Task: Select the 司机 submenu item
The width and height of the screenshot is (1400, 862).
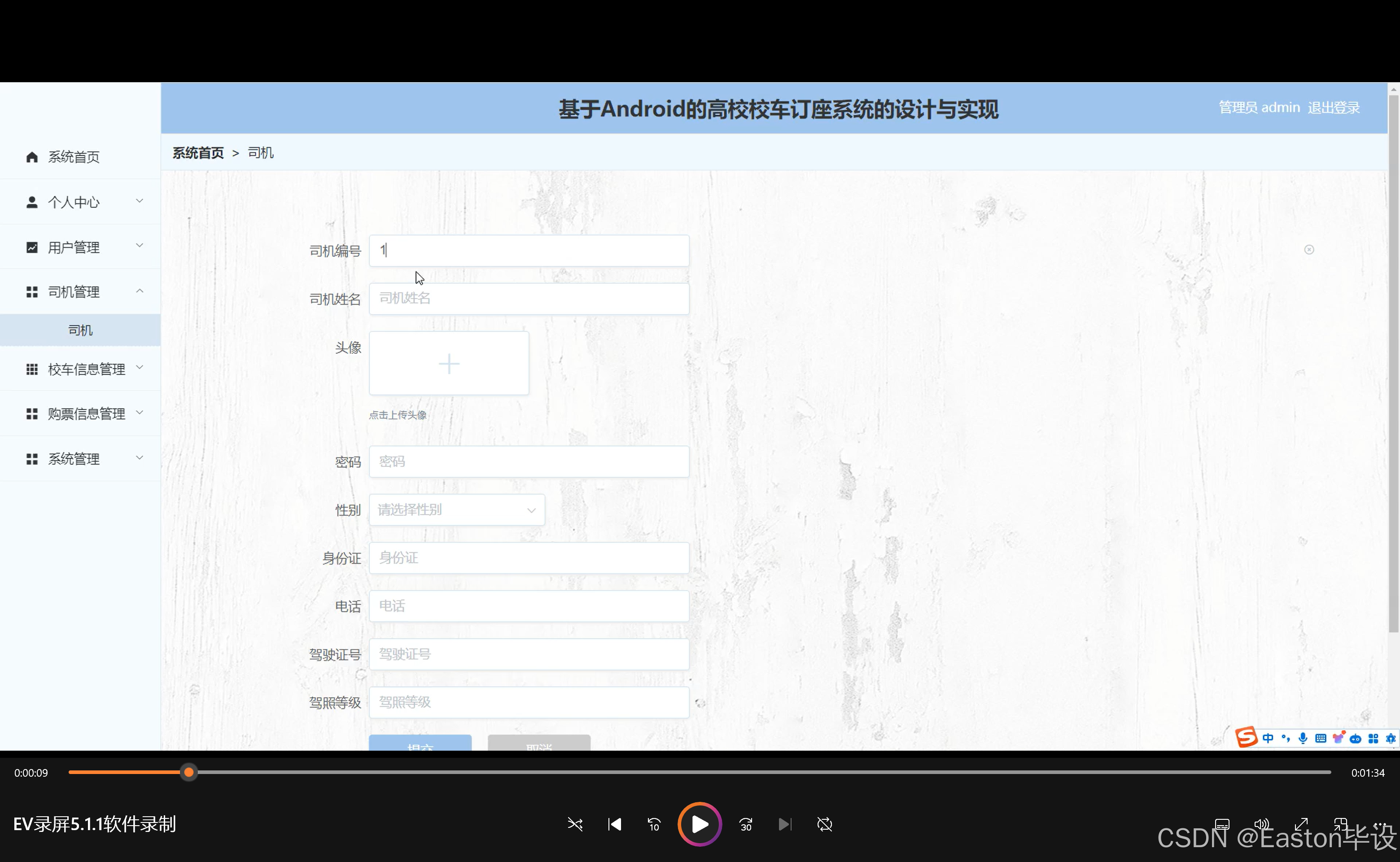Action: click(80, 330)
